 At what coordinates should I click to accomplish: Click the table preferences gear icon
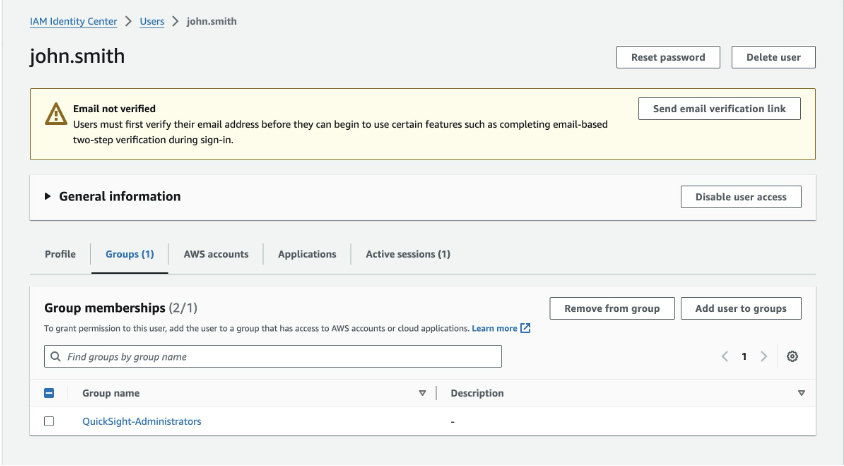pyautogui.click(x=793, y=357)
